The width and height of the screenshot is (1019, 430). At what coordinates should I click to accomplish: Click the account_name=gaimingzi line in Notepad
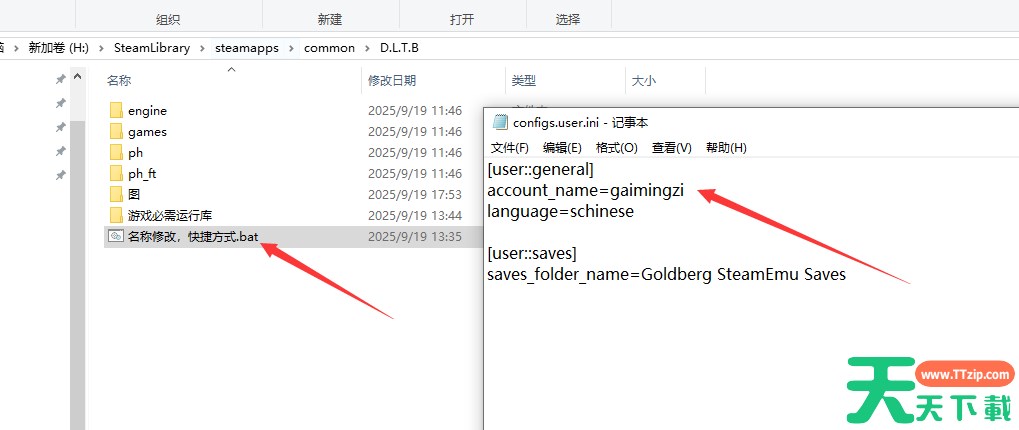[x=585, y=190]
